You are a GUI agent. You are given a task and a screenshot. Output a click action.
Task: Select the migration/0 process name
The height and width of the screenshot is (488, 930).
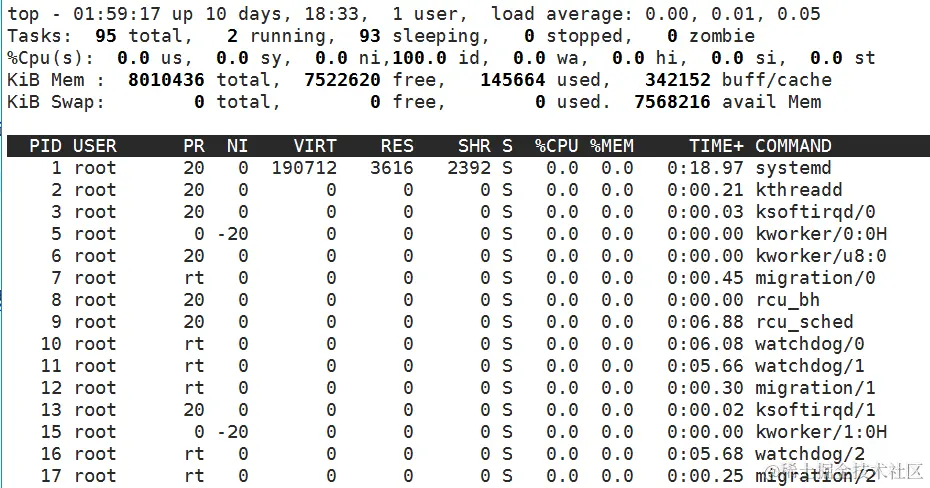click(x=815, y=278)
